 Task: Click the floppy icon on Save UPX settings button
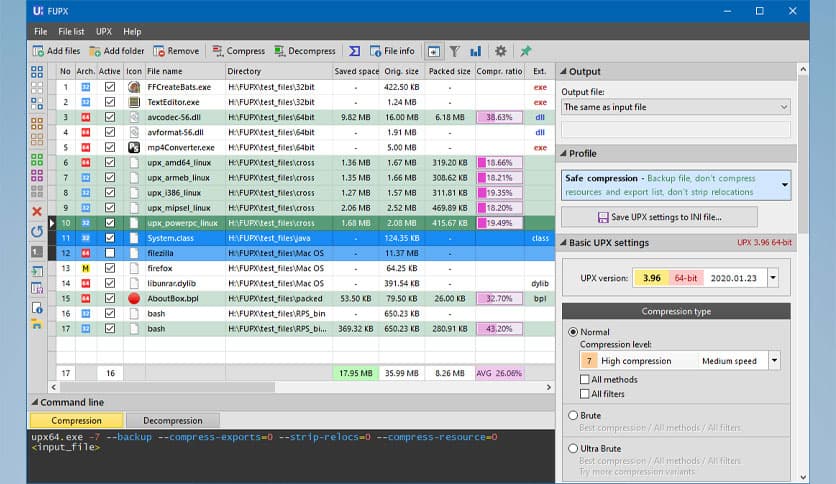603,217
